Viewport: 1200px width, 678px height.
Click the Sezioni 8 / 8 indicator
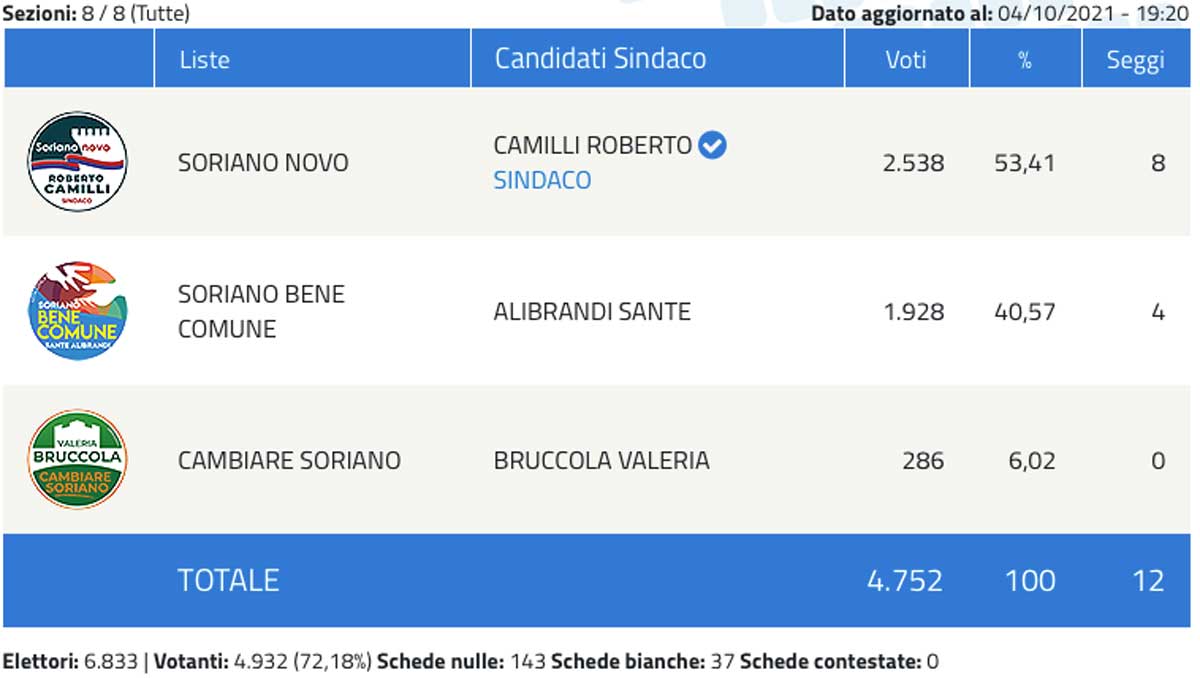[96, 14]
